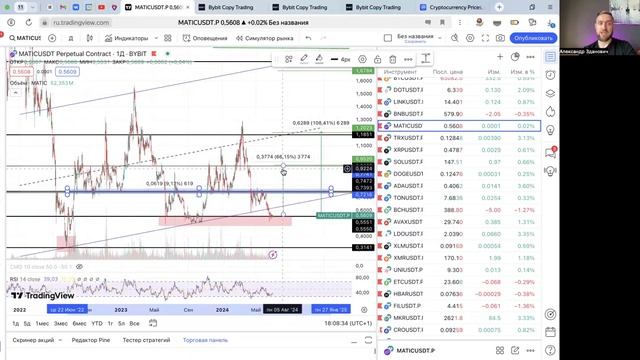Click the blue Опубликовать button

click(x=533, y=38)
